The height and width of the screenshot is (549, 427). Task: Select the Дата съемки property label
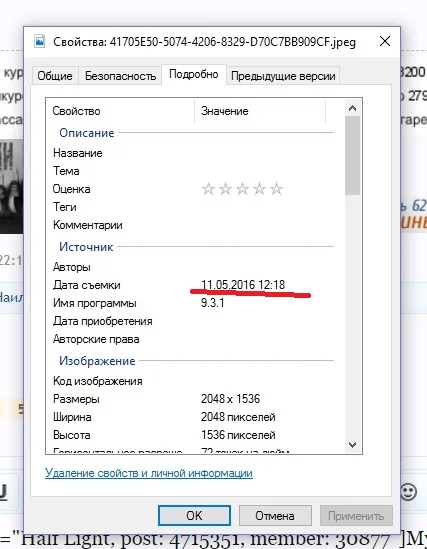pos(87,285)
